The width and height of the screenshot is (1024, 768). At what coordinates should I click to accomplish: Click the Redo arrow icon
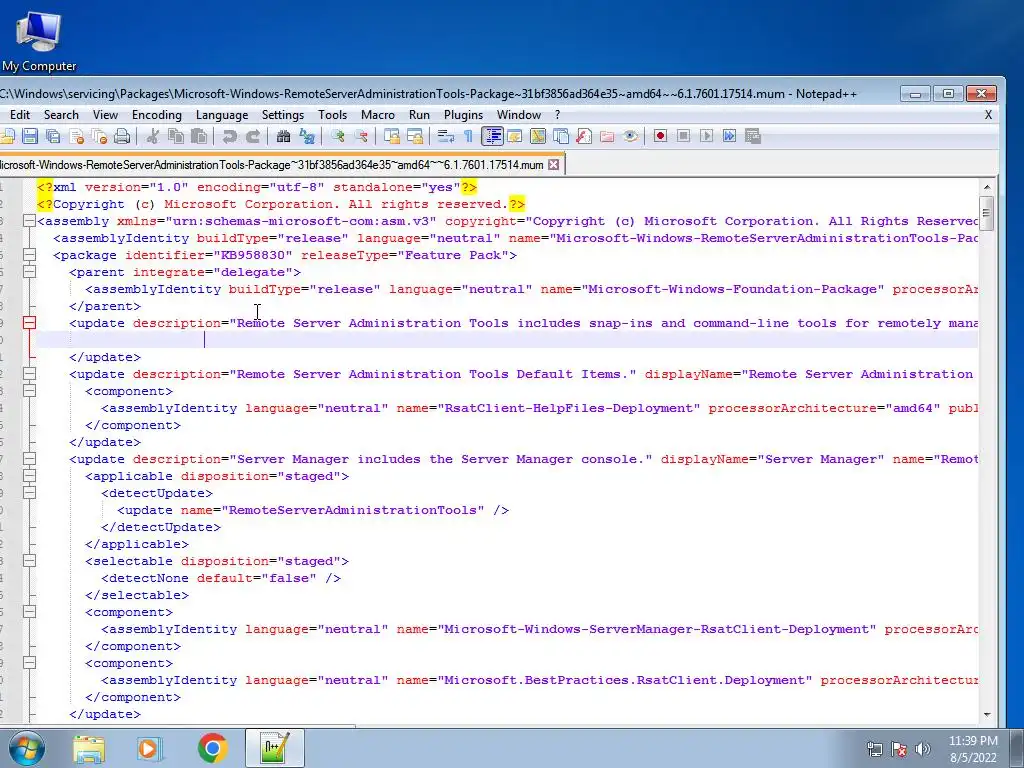[253, 136]
